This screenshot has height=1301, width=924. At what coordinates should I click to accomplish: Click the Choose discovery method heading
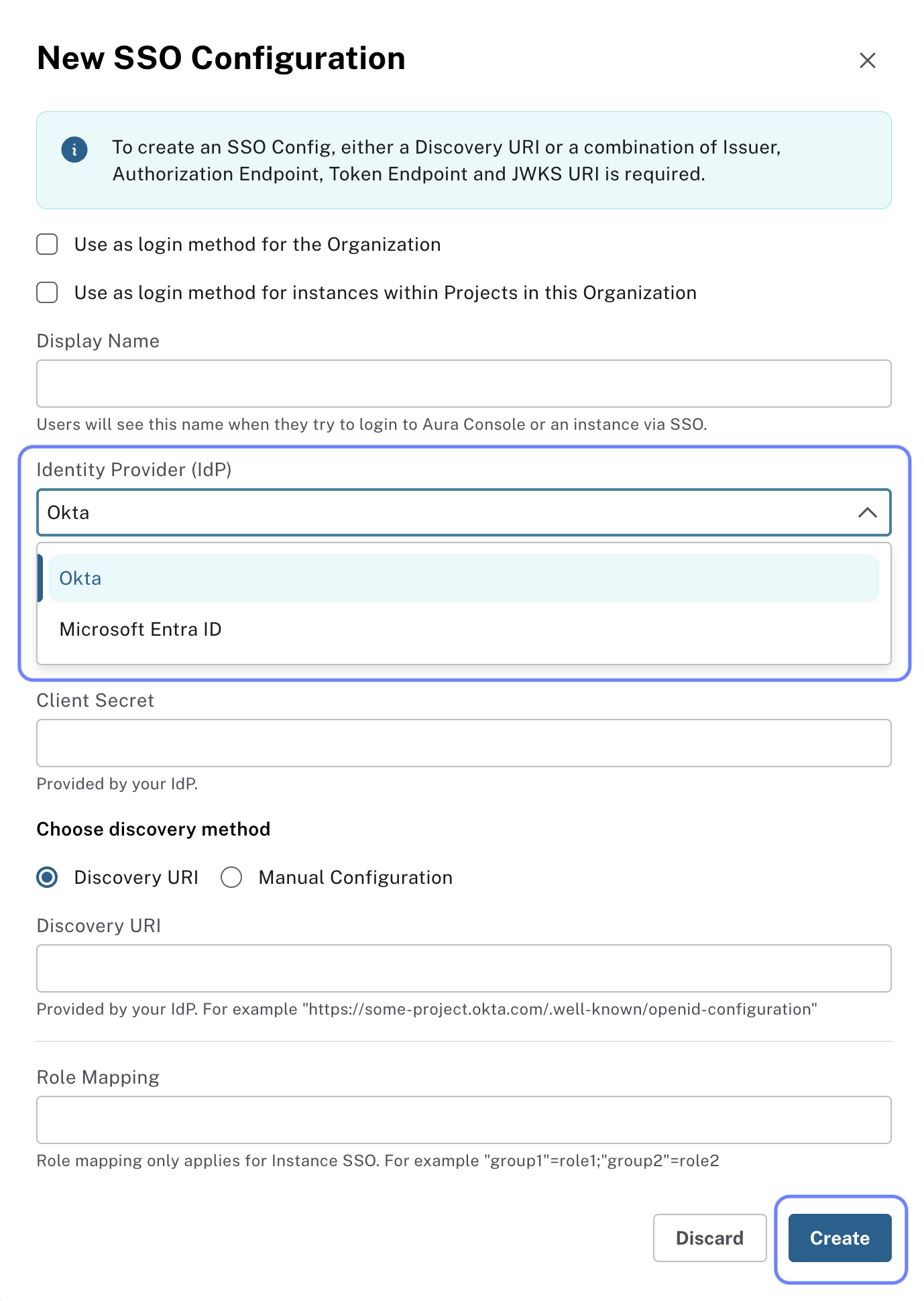[x=153, y=829]
